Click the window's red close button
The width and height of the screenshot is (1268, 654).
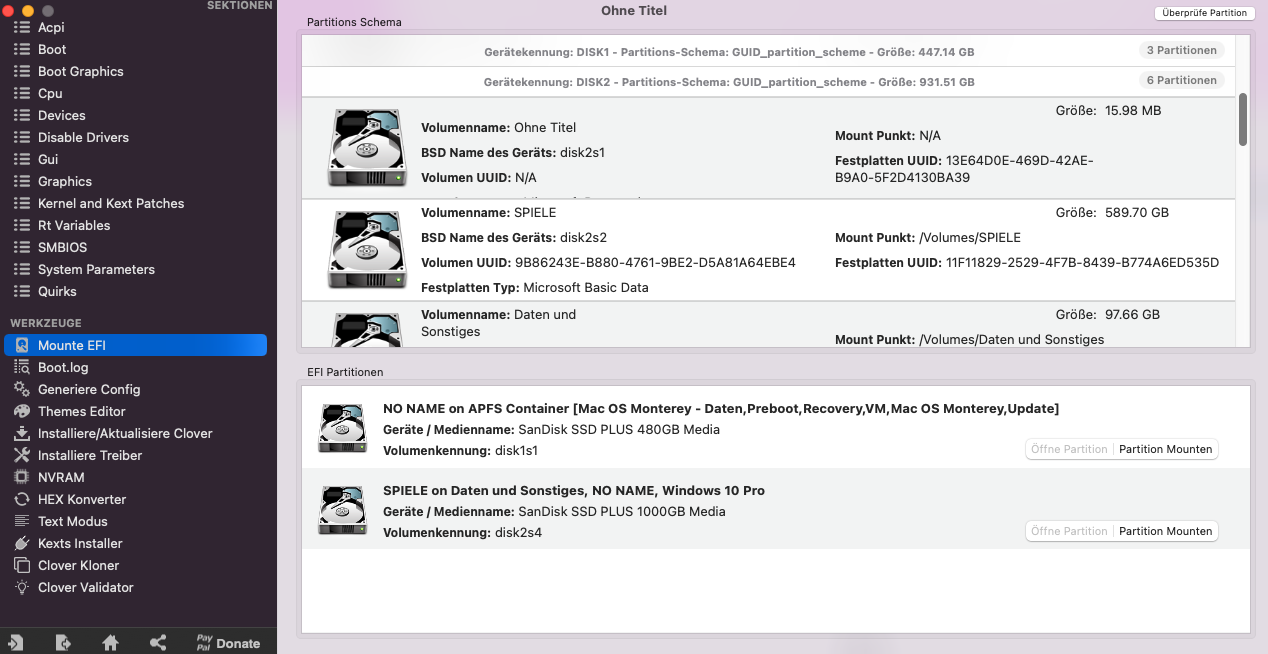9,10
